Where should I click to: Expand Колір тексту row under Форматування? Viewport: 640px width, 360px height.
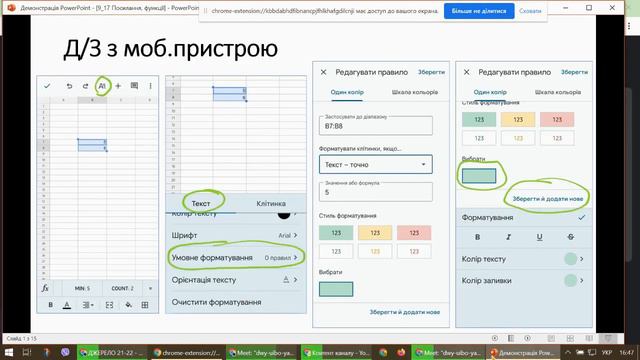point(524,259)
